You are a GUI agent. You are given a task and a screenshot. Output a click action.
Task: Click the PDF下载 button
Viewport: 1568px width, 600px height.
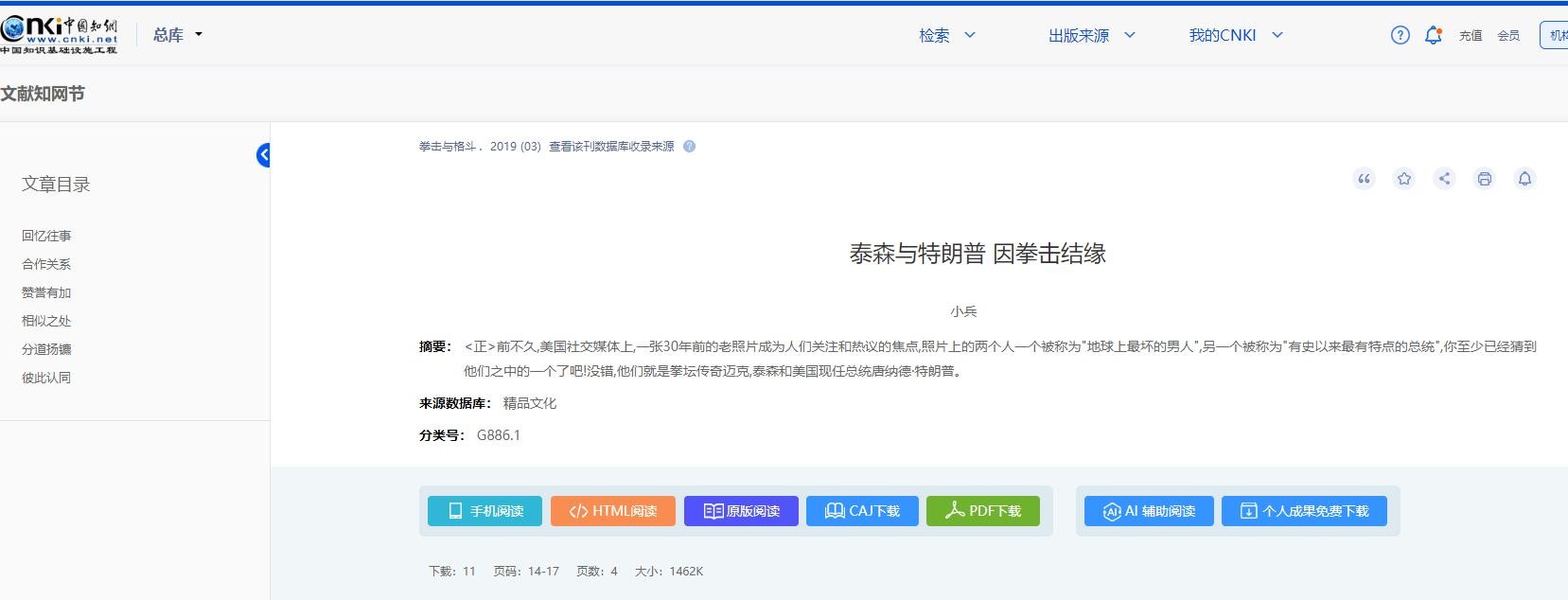click(982, 511)
